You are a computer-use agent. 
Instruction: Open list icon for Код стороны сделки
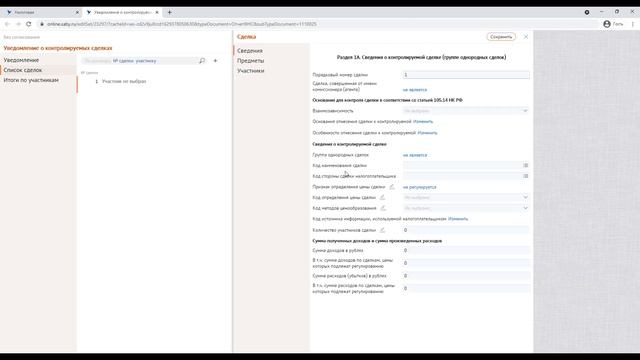525,176
